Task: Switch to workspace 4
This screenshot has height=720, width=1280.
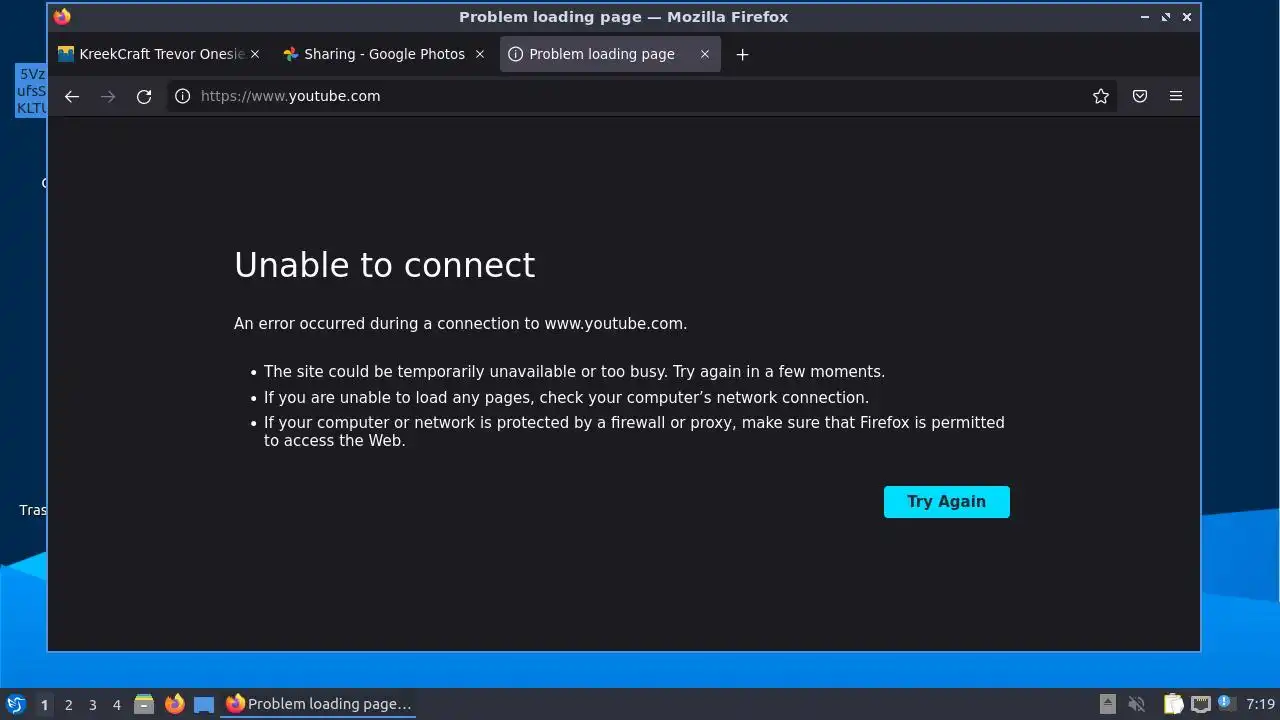Action: 116,705
